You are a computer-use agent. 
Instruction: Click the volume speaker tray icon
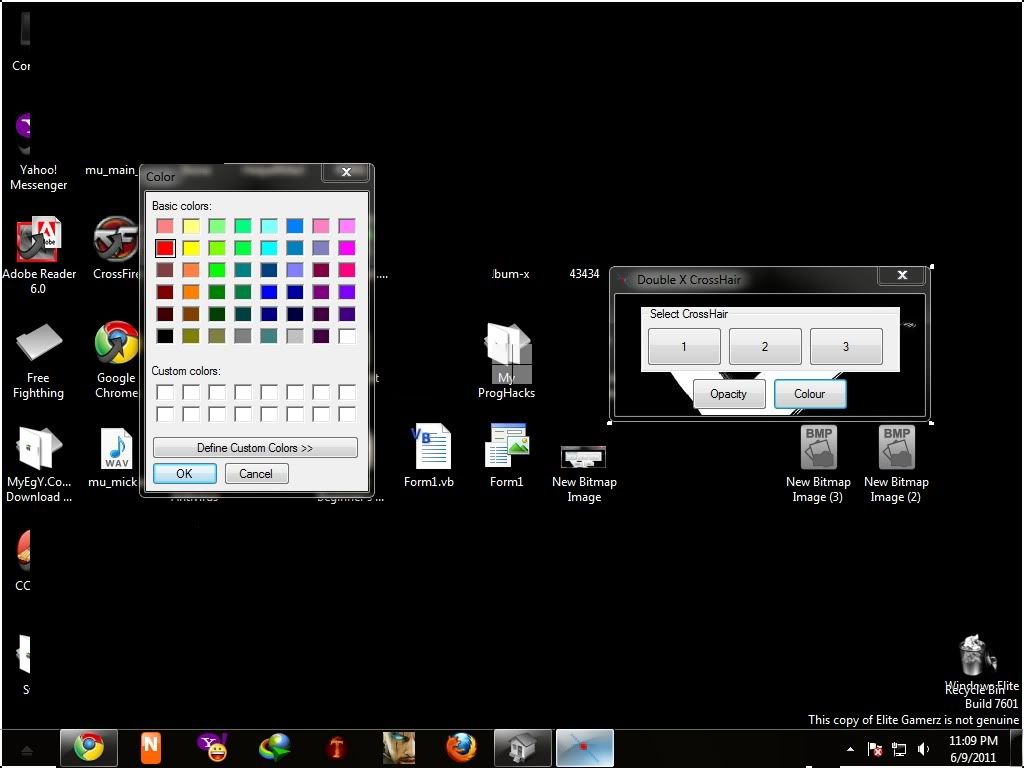click(923, 748)
